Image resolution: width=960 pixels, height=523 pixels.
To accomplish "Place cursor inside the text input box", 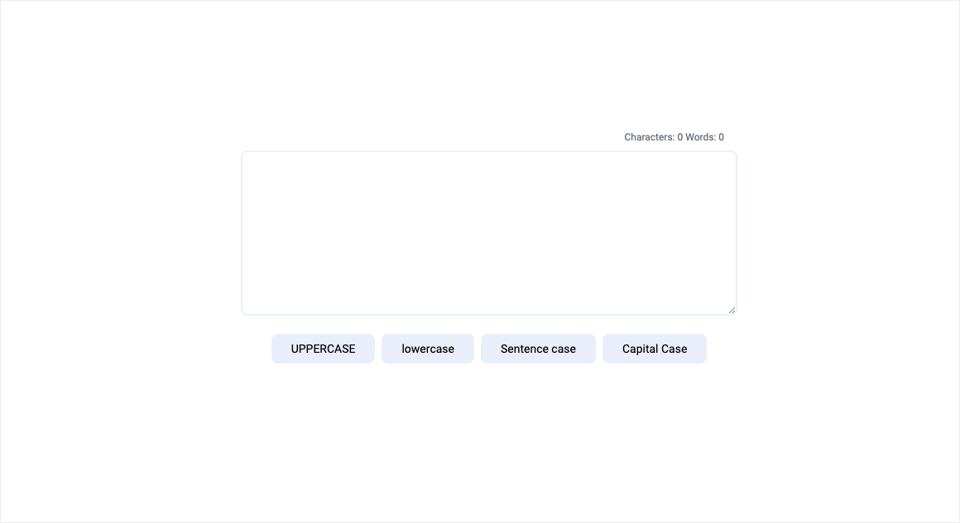I will [x=489, y=233].
